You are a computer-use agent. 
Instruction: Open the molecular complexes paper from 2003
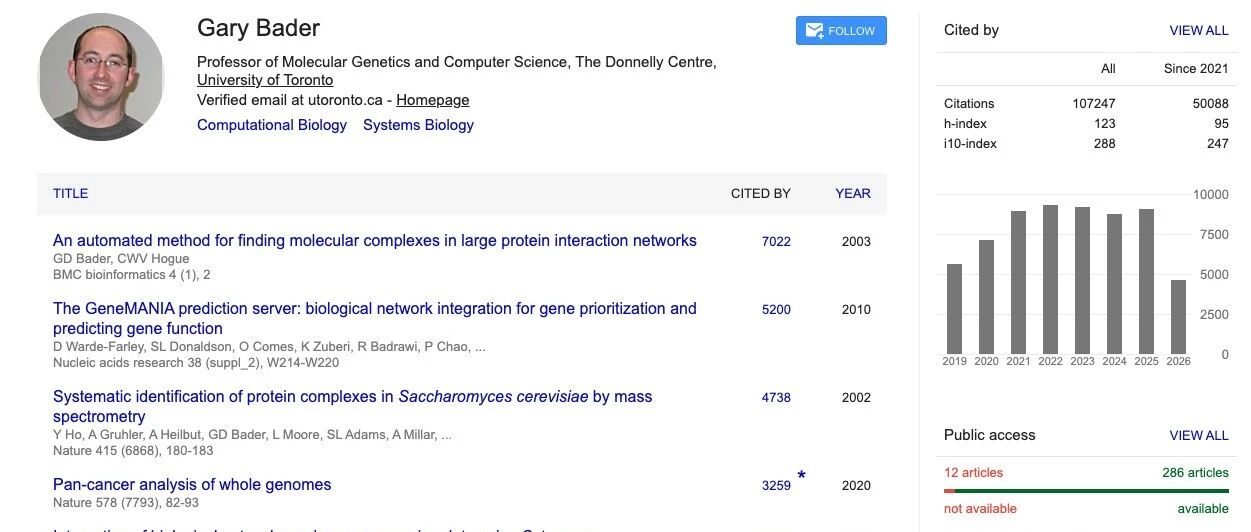click(x=375, y=241)
